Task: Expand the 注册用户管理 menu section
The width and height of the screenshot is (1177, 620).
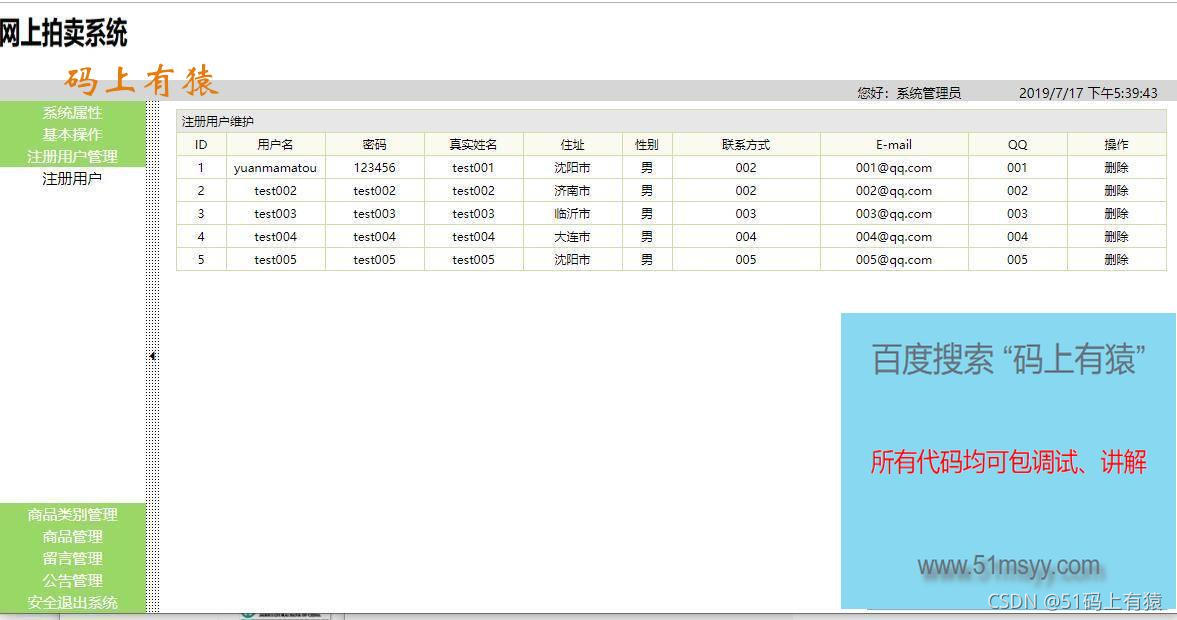Action: tap(72, 156)
